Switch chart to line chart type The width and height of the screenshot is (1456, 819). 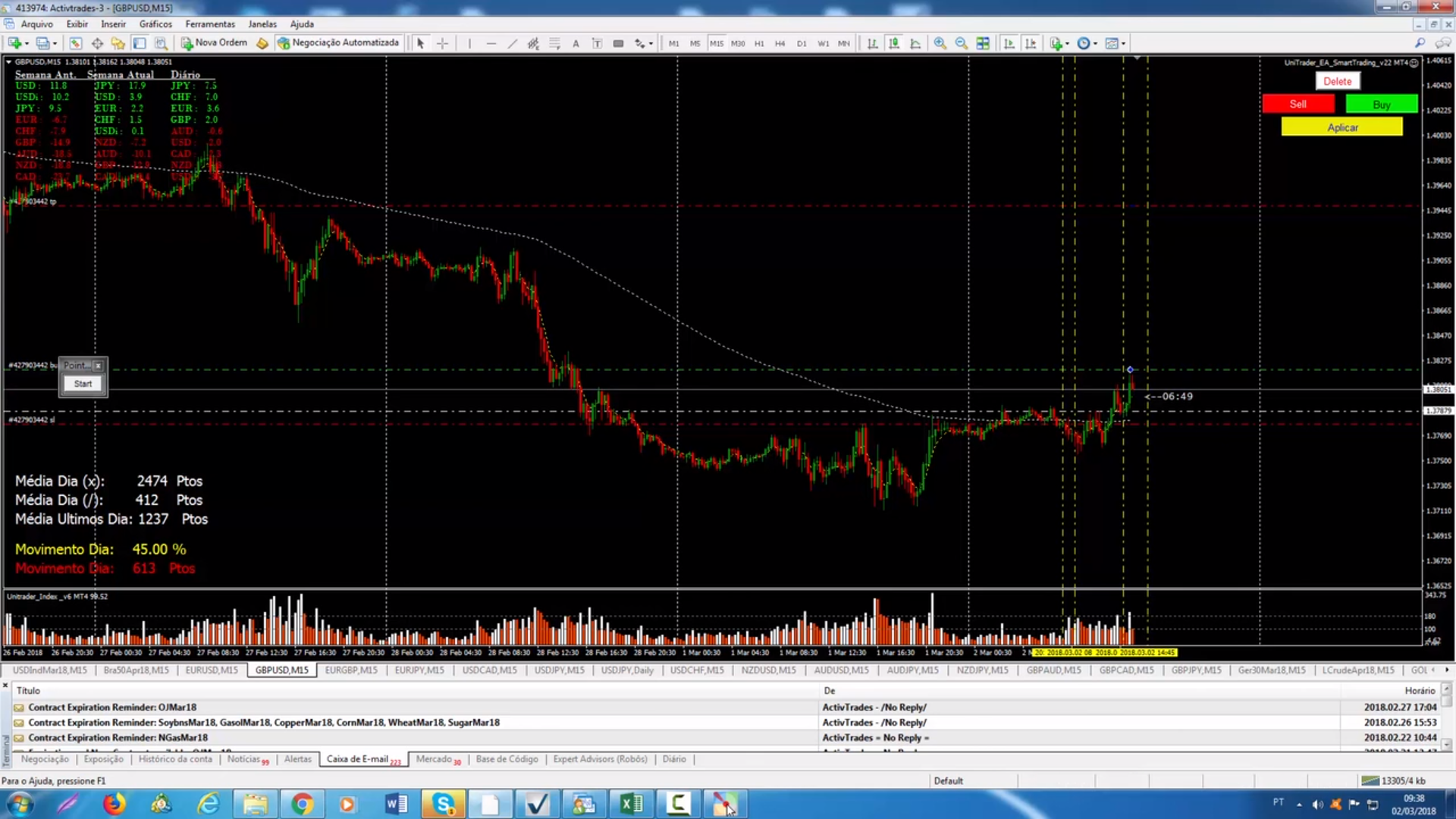point(915,43)
